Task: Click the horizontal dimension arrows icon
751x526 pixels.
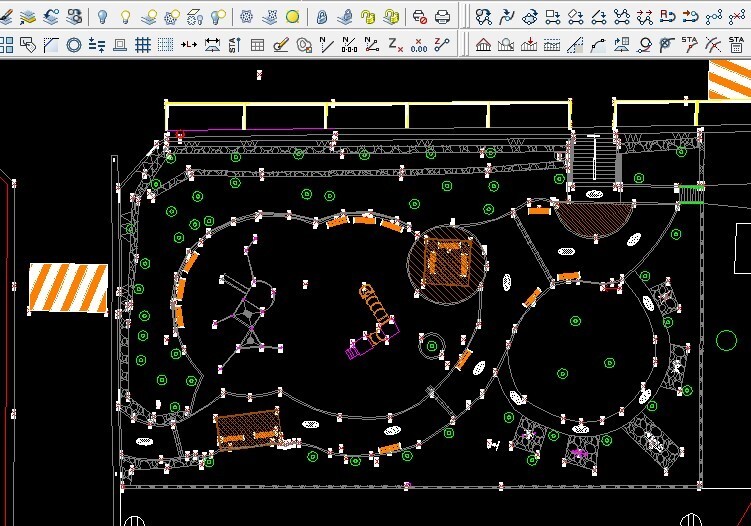Action: [x=212, y=45]
